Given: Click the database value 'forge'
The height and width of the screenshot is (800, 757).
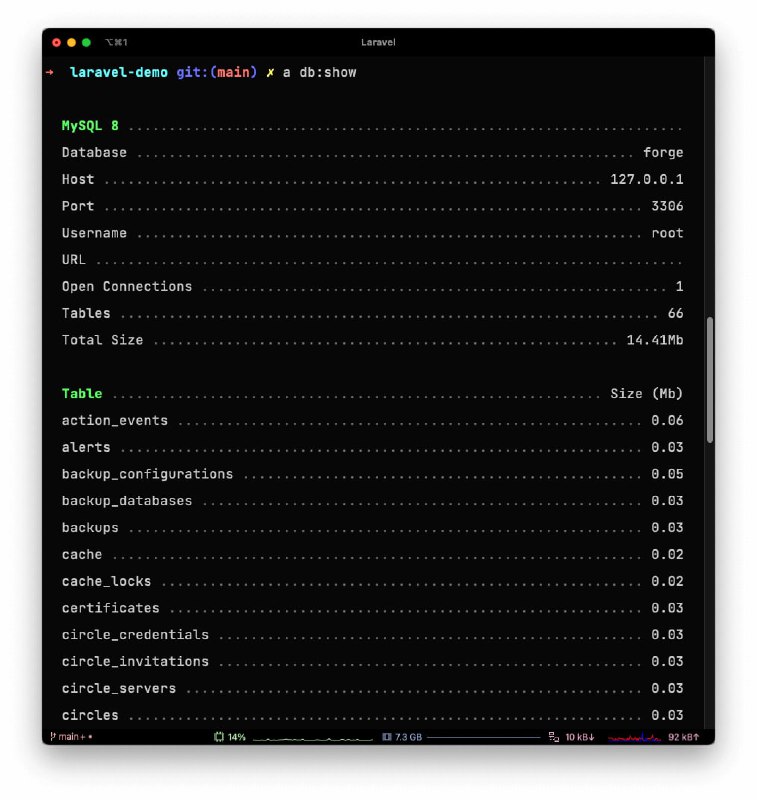Looking at the screenshot, I should click(x=663, y=153).
